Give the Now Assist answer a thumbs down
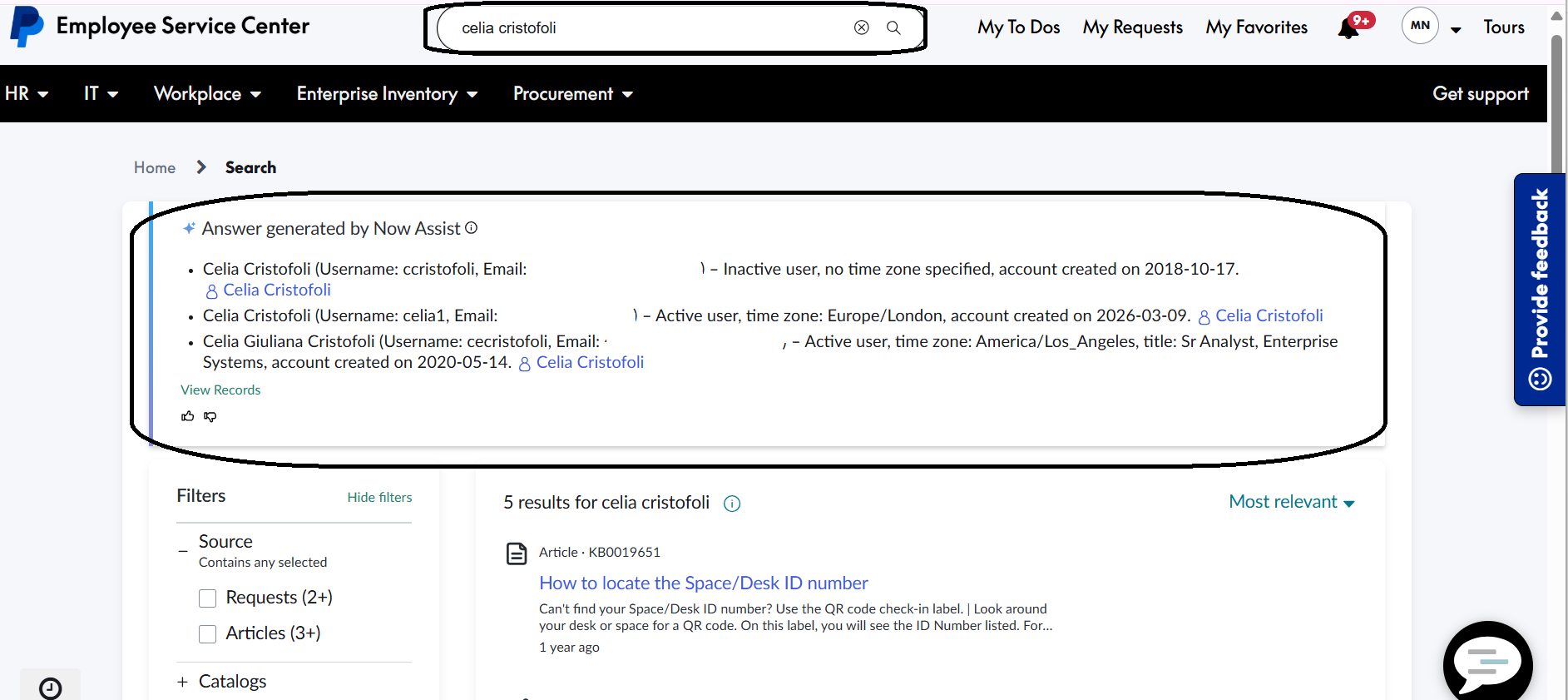Image resolution: width=1568 pixels, height=700 pixels. pos(210,416)
